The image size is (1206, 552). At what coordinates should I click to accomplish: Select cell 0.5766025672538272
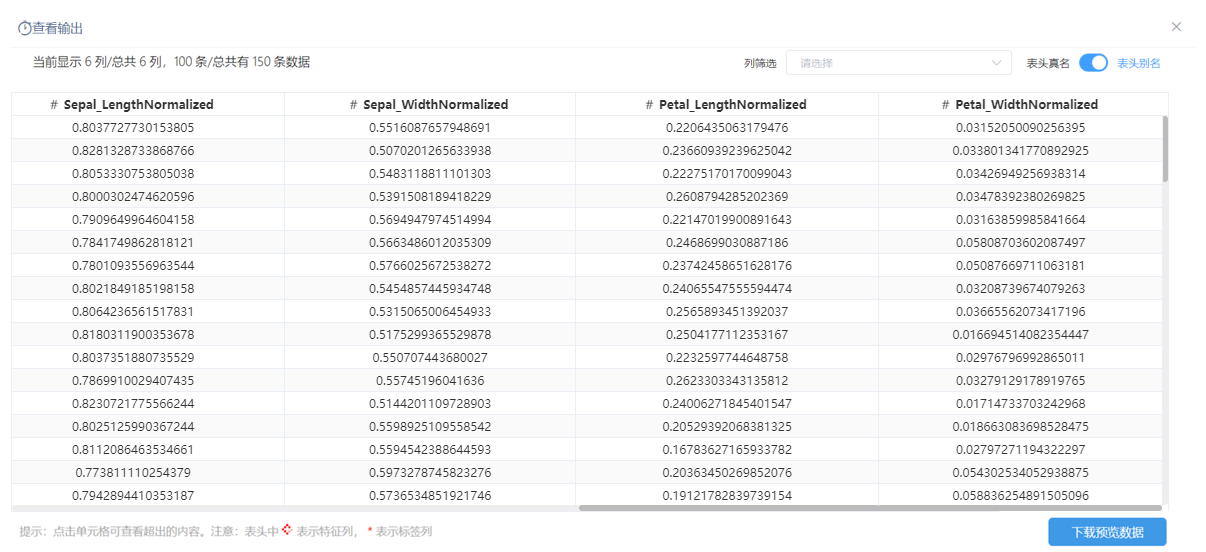[x=430, y=266]
